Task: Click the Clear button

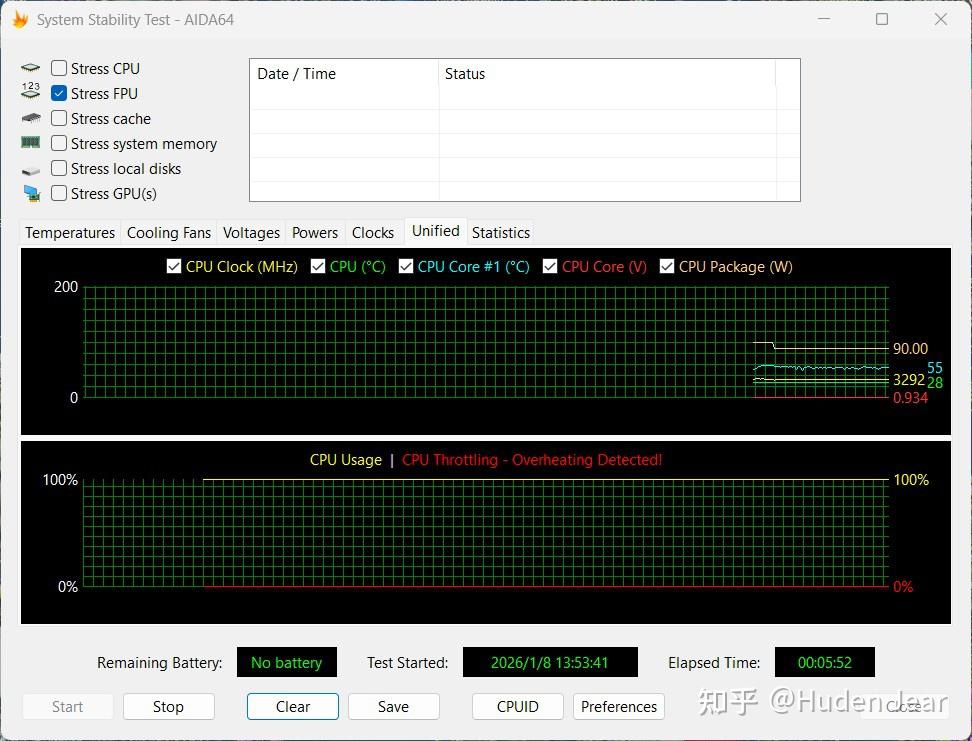Action: pos(293,706)
